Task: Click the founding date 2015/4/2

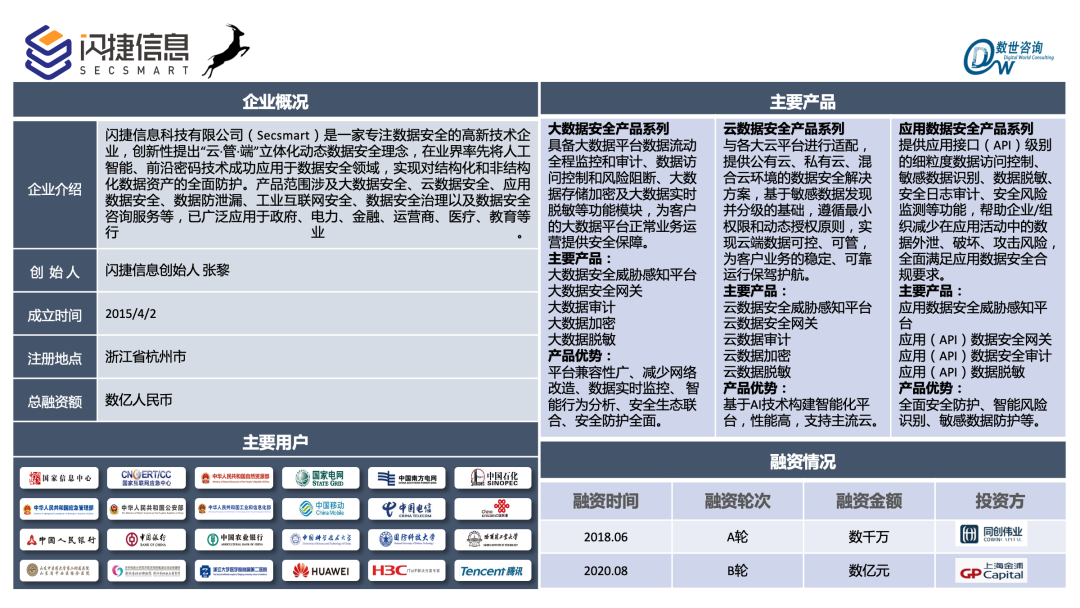Action: [x=131, y=313]
